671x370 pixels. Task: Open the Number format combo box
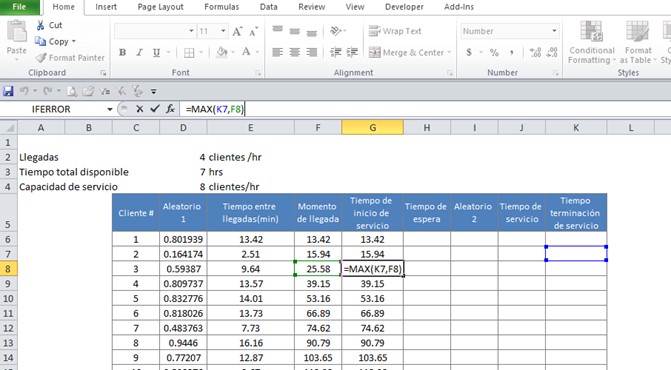tap(510, 31)
